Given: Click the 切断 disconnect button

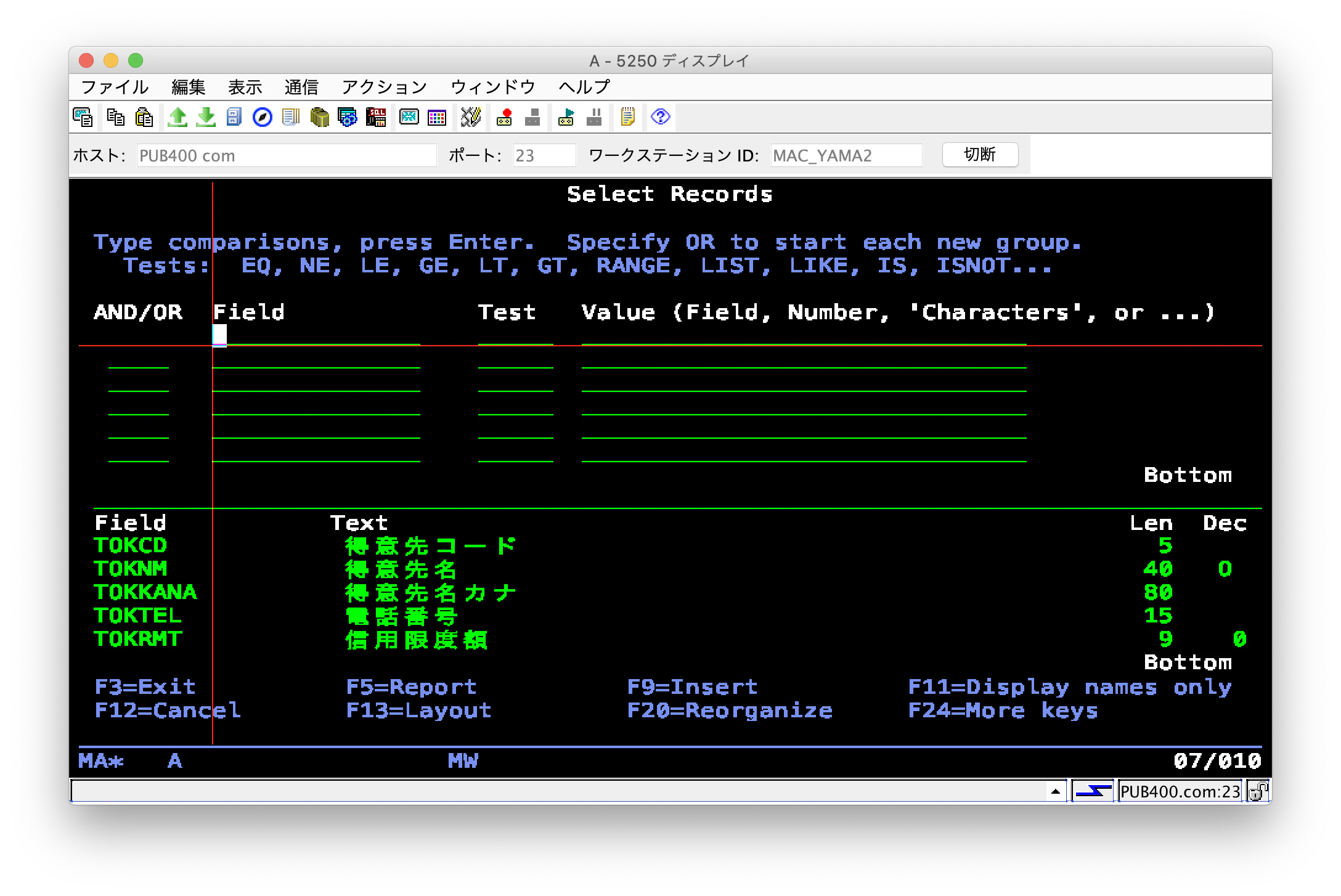Looking at the screenshot, I should pos(980,155).
